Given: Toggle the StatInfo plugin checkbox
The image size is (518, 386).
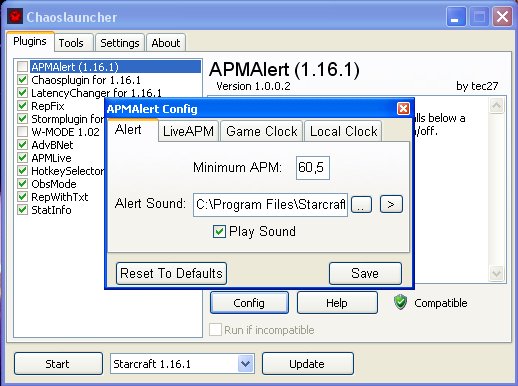Looking at the screenshot, I should pyautogui.click(x=22, y=210).
